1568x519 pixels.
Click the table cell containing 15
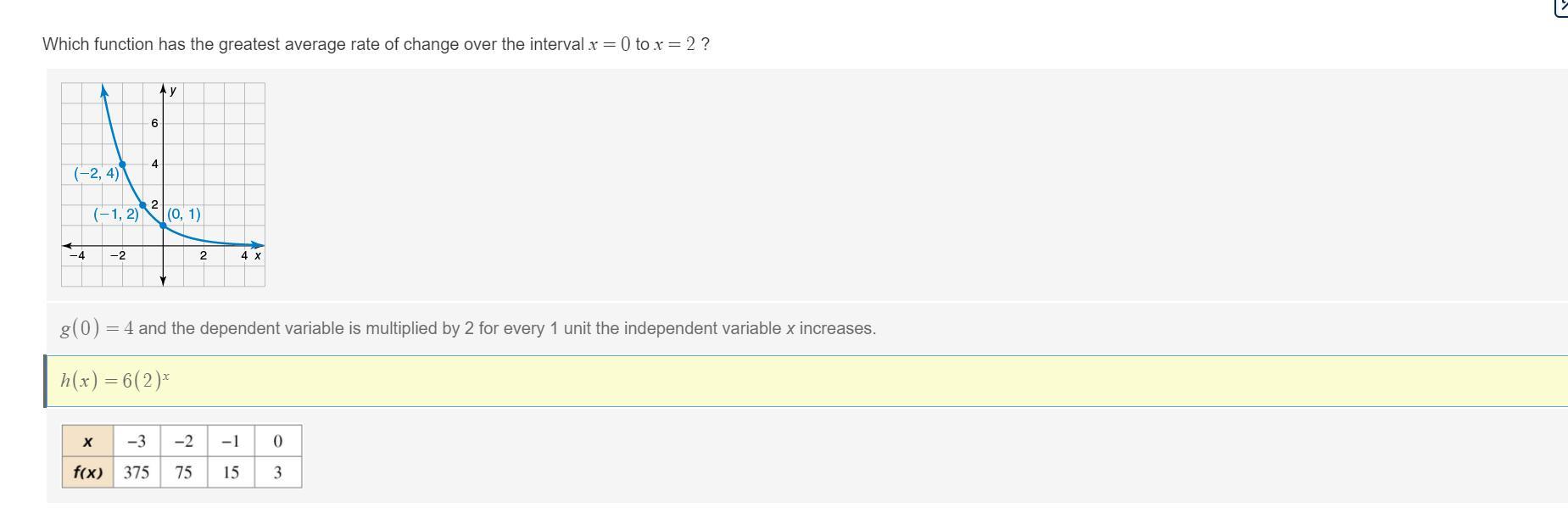pos(231,472)
